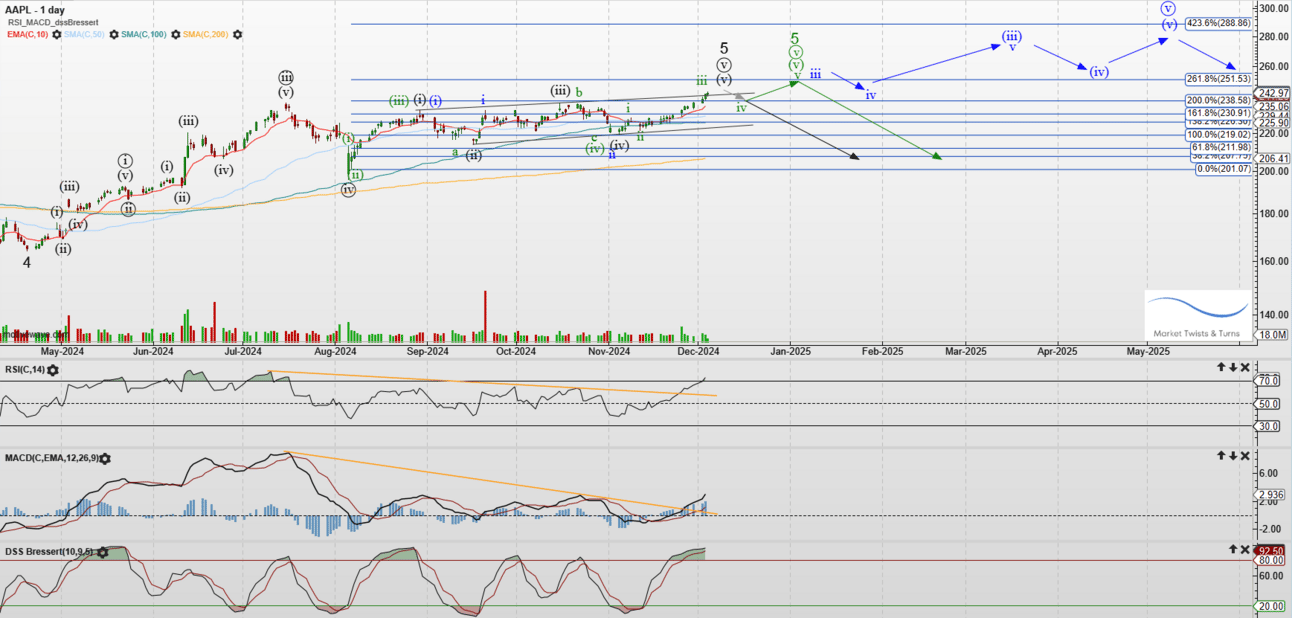Click the SMA(C,50) legend label
The height and width of the screenshot is (618, 1292).
click(x=84, y=35)
